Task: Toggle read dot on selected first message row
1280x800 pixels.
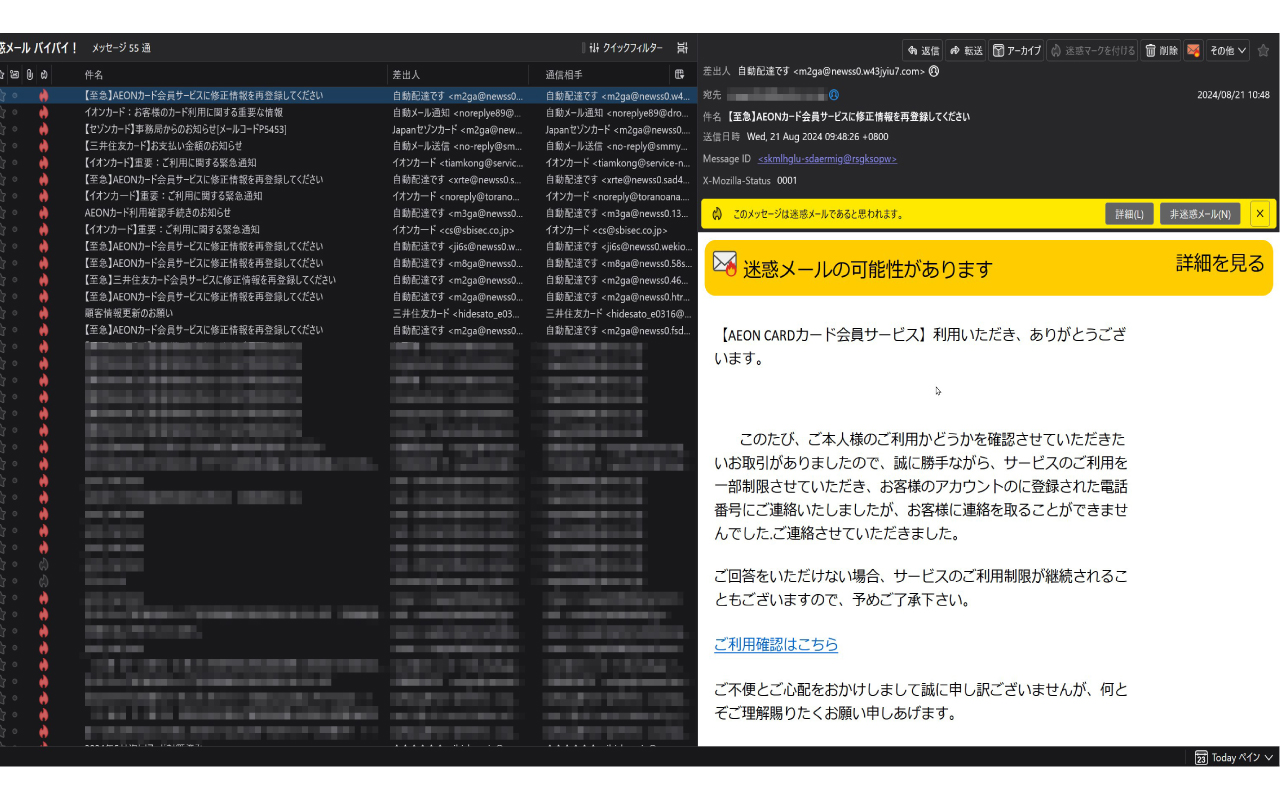Action: pyautogui.click(x=14, y=96)
